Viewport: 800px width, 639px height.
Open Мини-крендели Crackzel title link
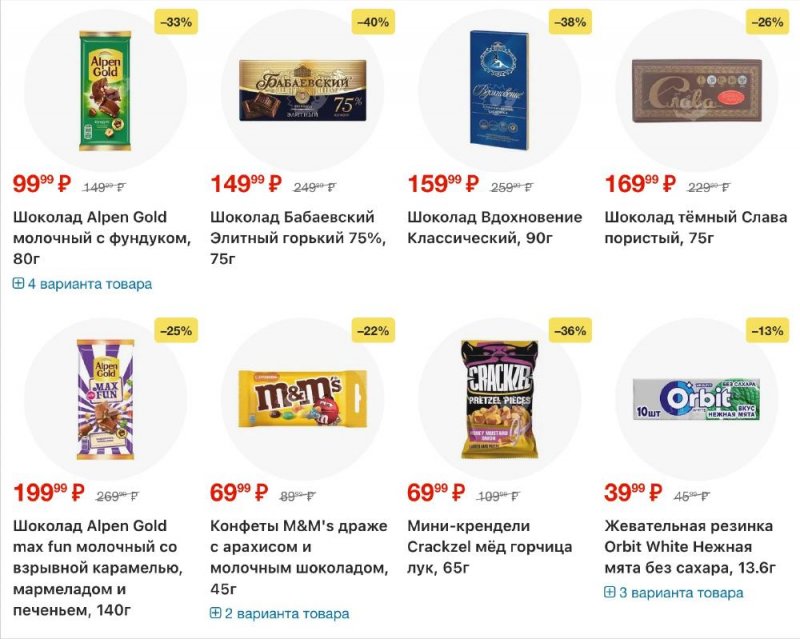click(x=489, y=547)
